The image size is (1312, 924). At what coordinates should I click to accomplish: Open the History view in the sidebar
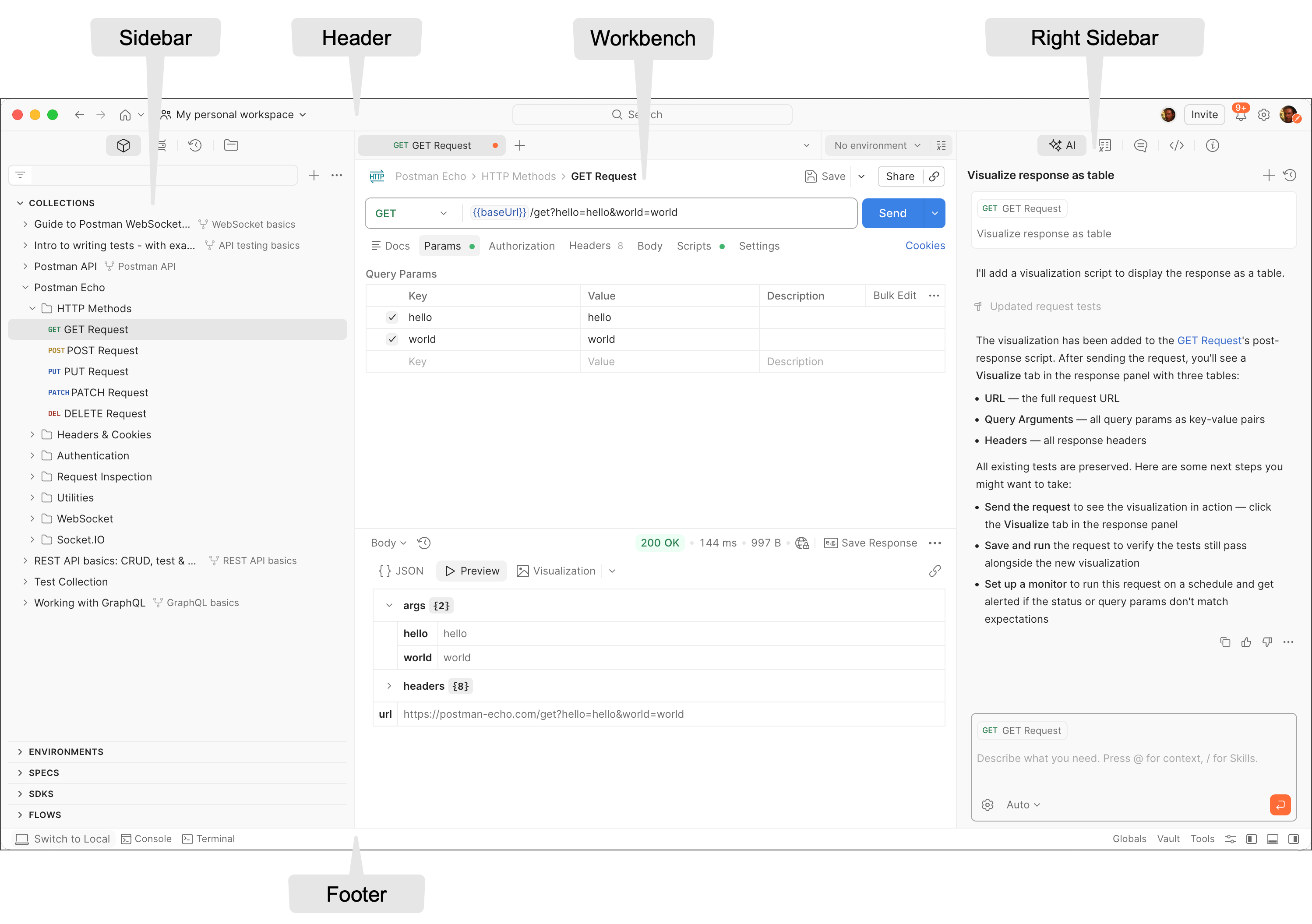(x=195, y=145)
